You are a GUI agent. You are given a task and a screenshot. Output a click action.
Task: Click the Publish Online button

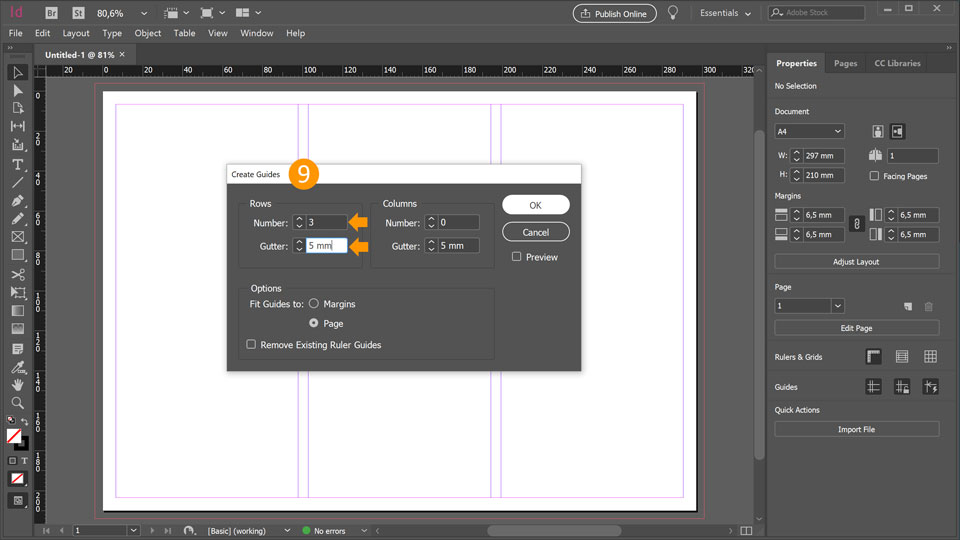click(615, 13)
